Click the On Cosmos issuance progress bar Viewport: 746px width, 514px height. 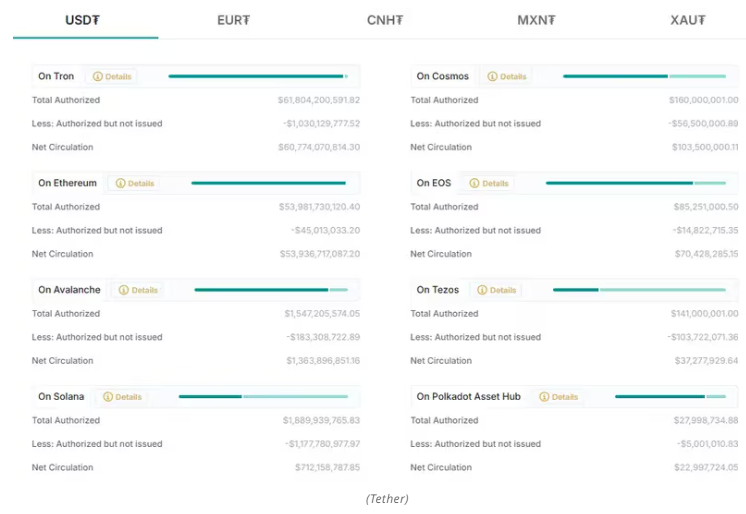[x=644, y=76]
